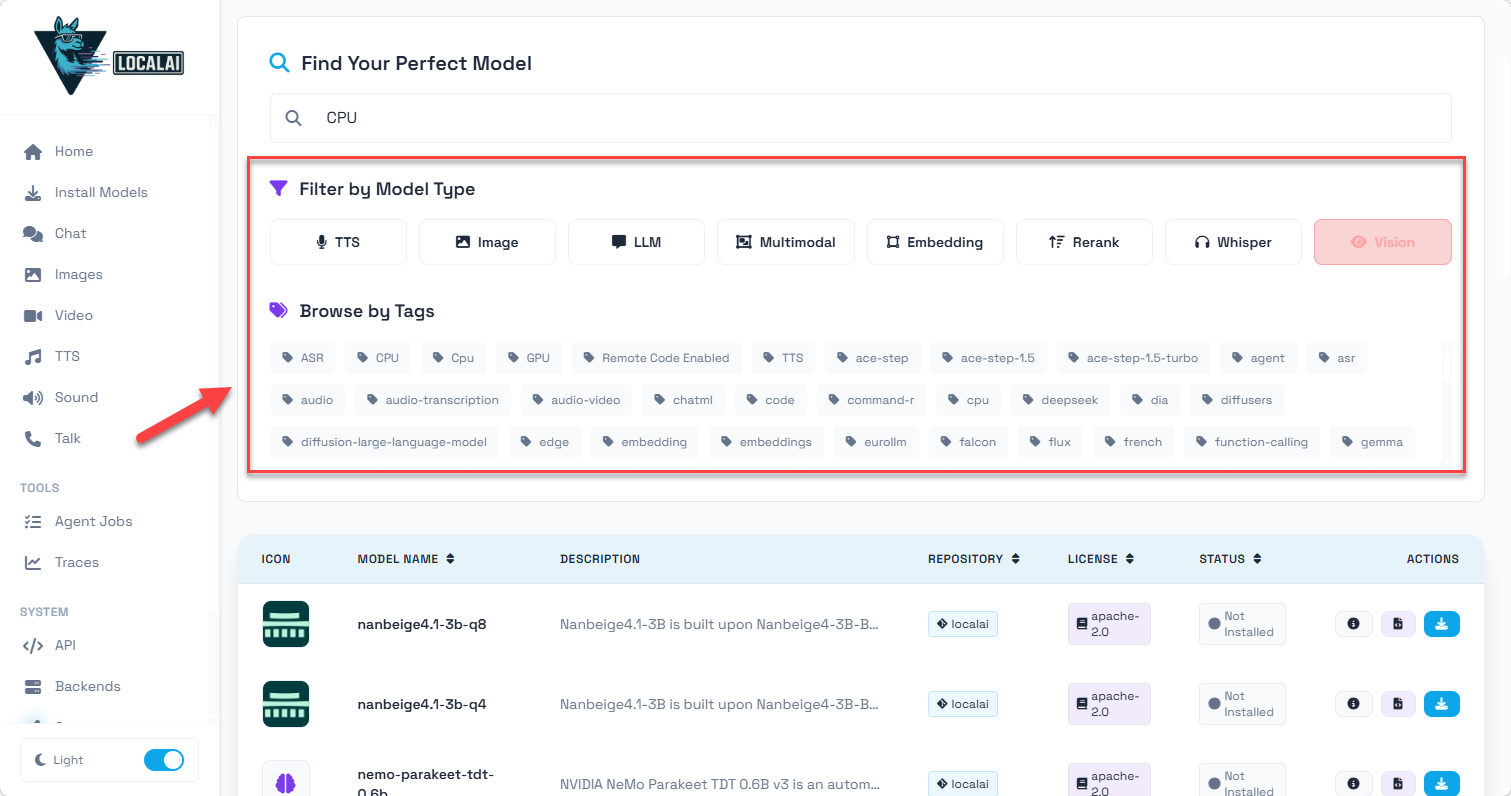The image size is (1511, 796).
Task: Go to Install Models in sidebar
Action: (100, 192)
